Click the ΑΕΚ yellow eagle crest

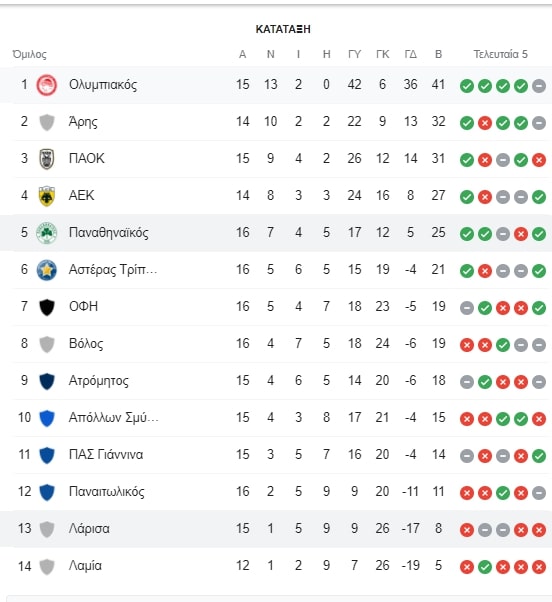[46, 196]
